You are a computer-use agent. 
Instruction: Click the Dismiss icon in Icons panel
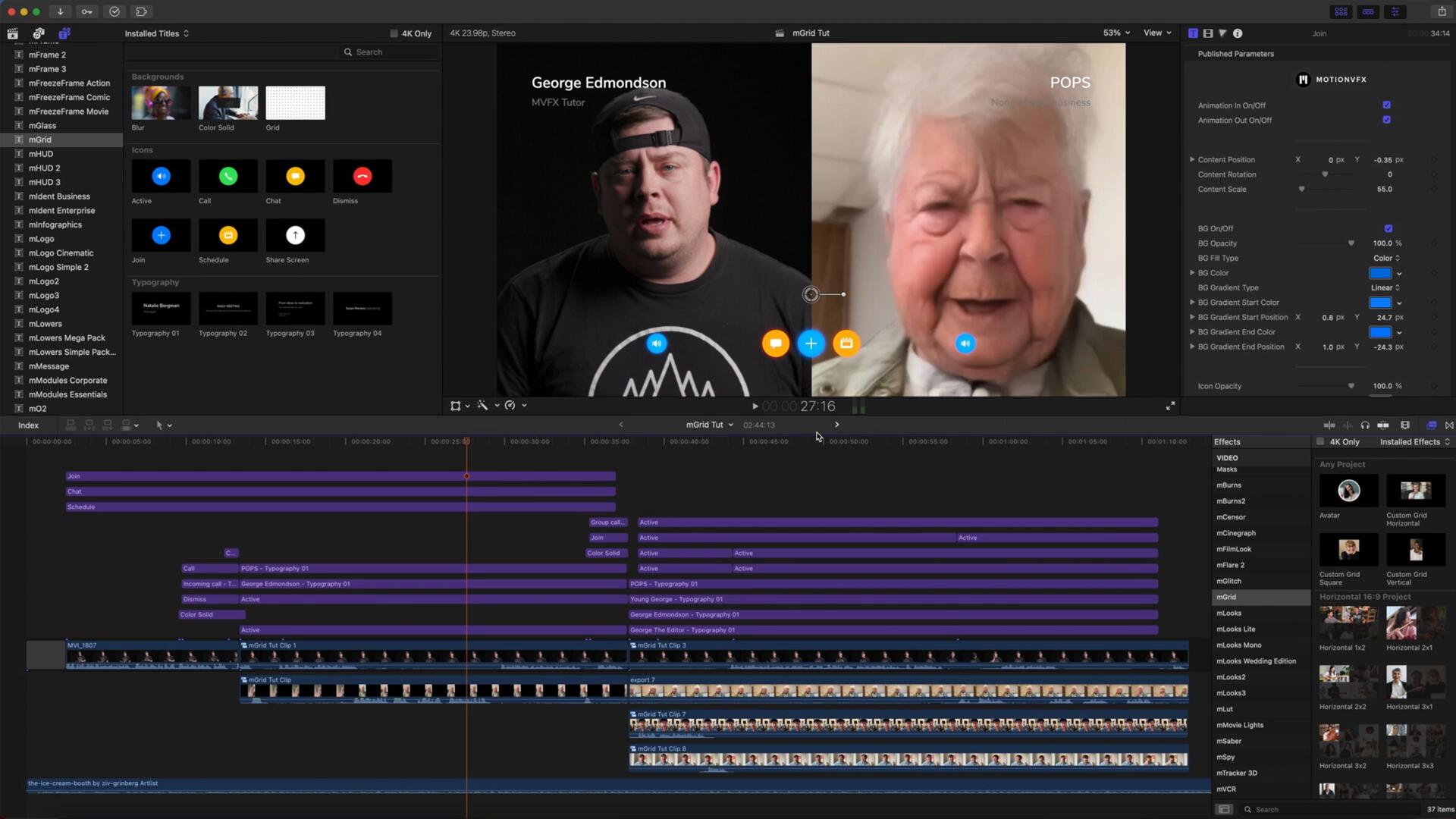362,176
